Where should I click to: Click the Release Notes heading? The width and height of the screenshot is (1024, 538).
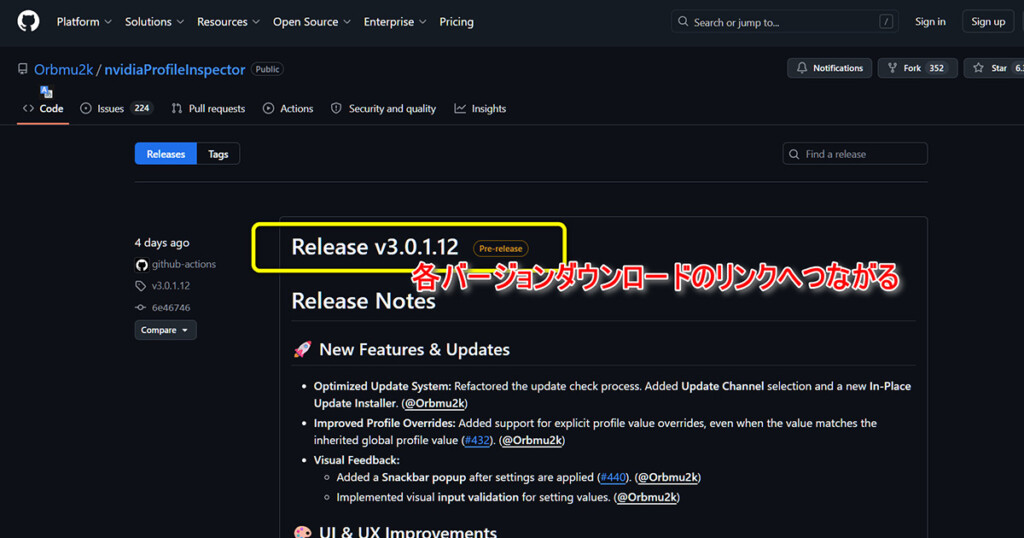(x=363, y=301)
